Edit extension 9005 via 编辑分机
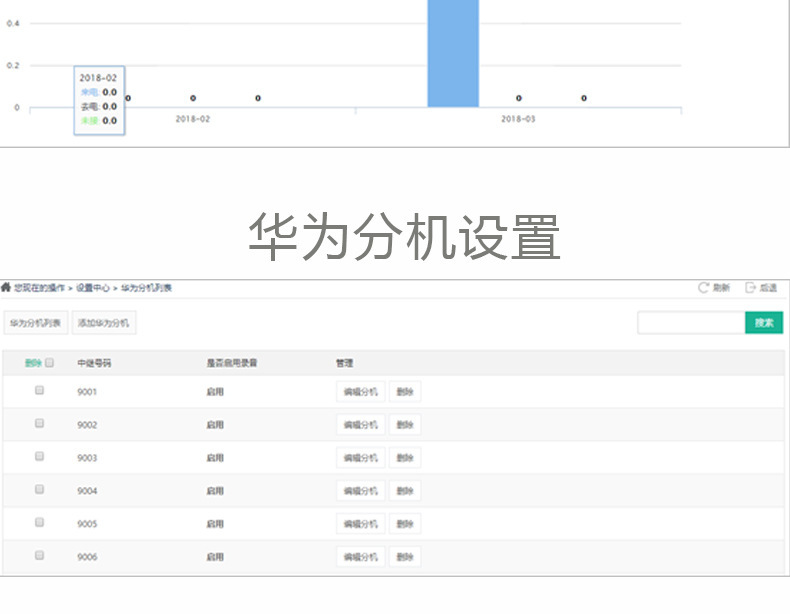This screenshot has height=614, width=790. click(x=361, y=524)
